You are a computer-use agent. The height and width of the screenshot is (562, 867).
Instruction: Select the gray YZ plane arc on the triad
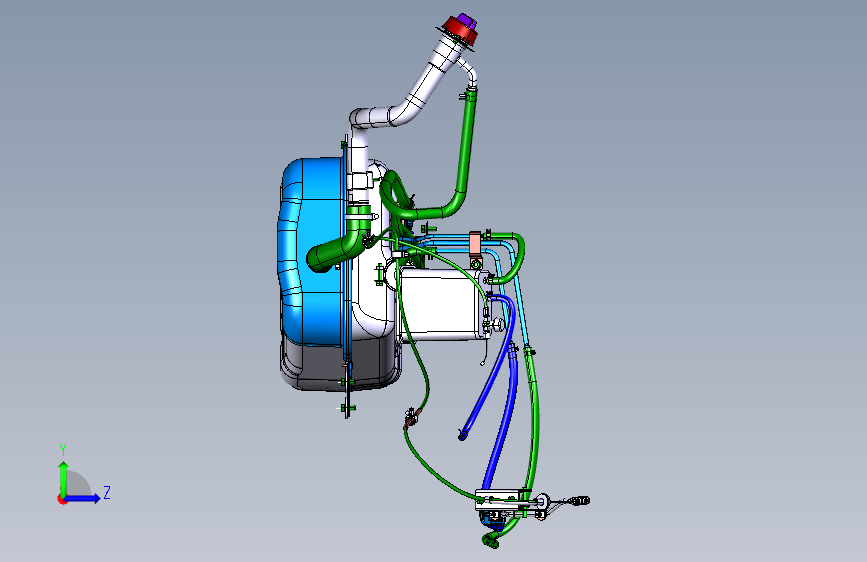tap(78, 483)
